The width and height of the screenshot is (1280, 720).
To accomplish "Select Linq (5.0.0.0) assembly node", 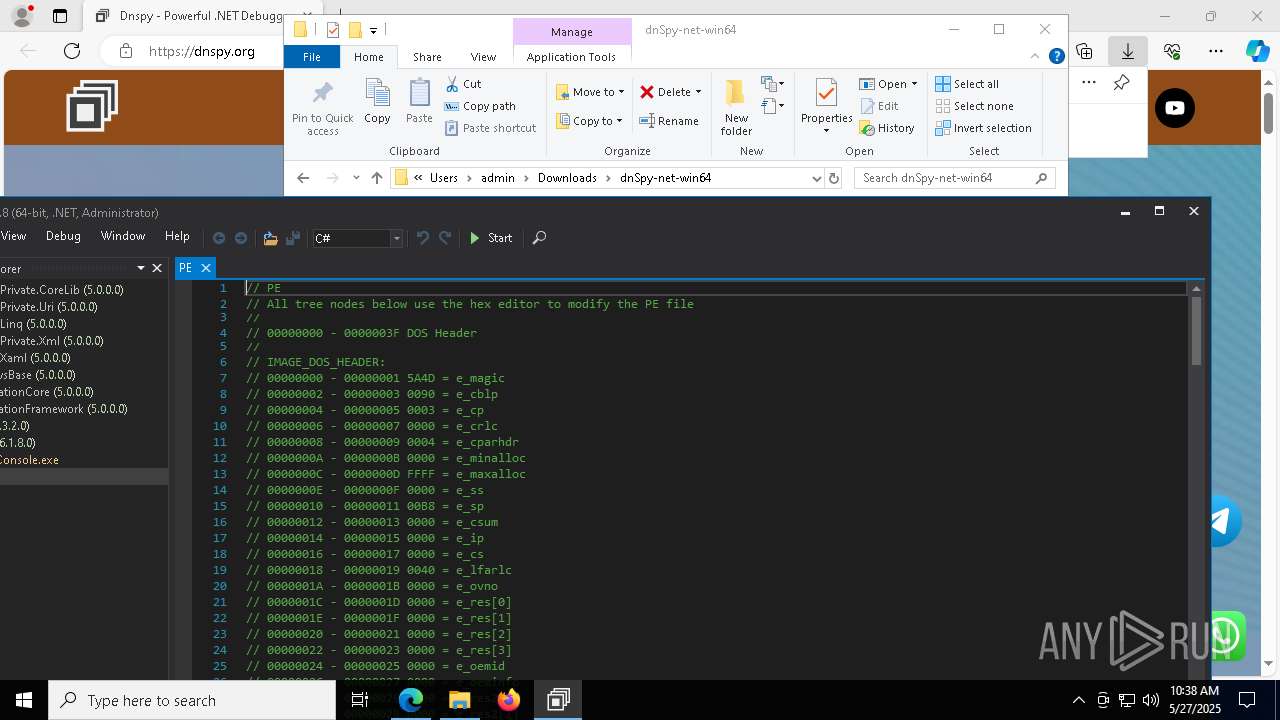I will click(34, 324).
